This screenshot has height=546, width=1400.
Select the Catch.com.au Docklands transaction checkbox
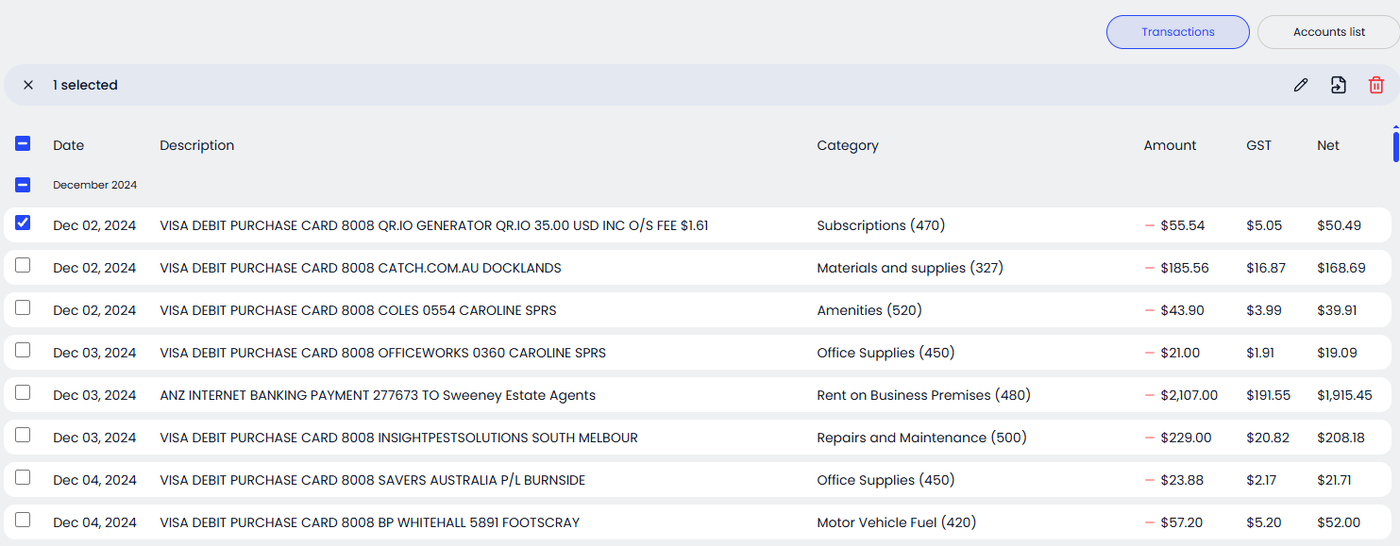pos(23,265)
